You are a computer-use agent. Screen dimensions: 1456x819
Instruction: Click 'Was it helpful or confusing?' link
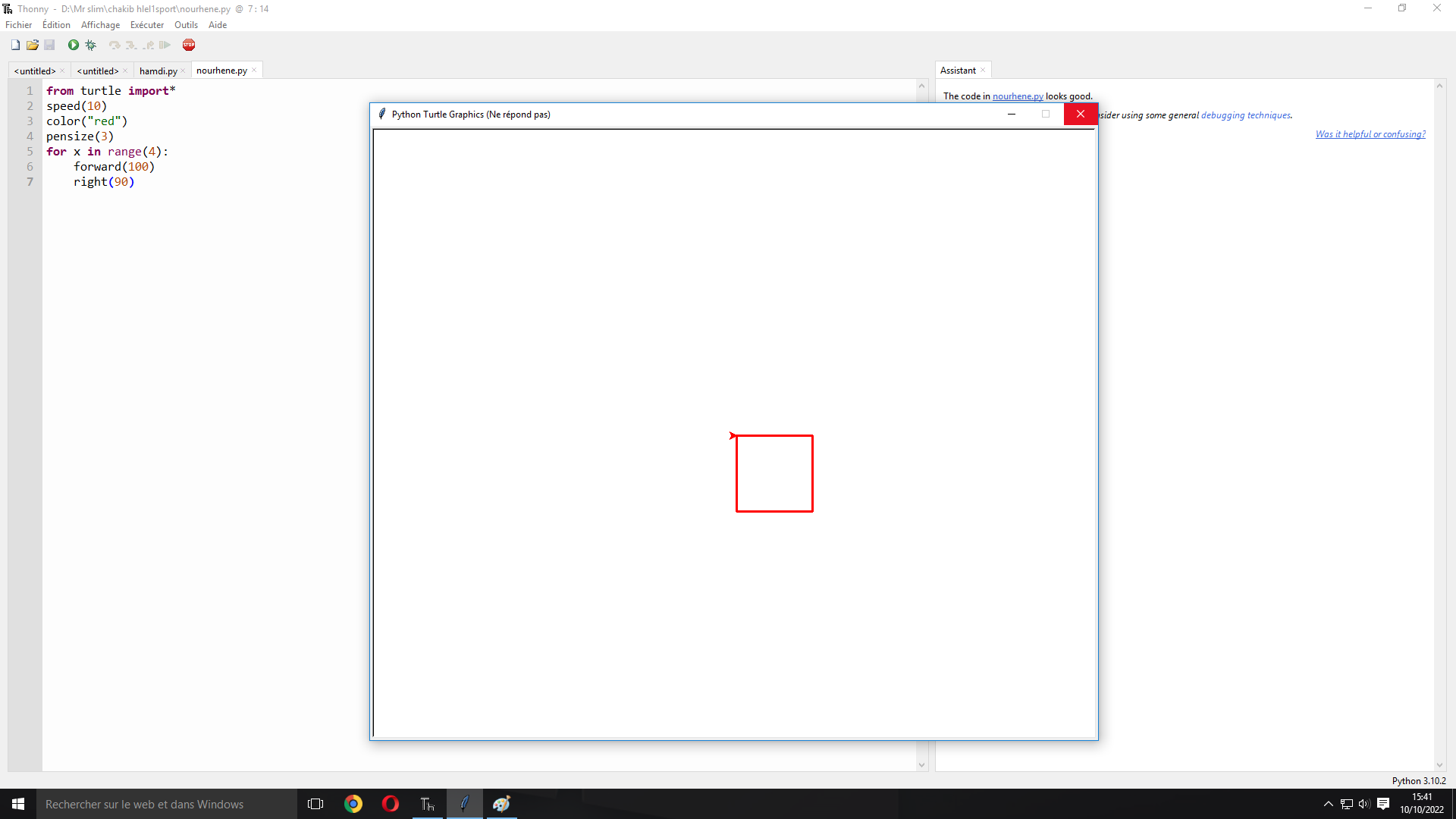(x=1370, y=134)
